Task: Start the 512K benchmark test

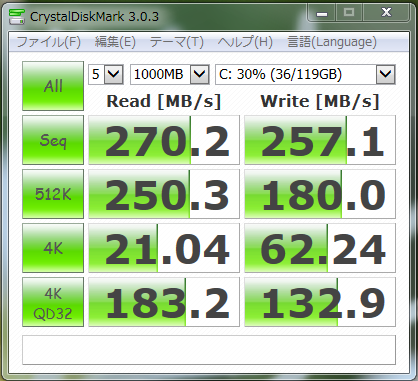Action: pyautogui.click(x=53, y=194)
